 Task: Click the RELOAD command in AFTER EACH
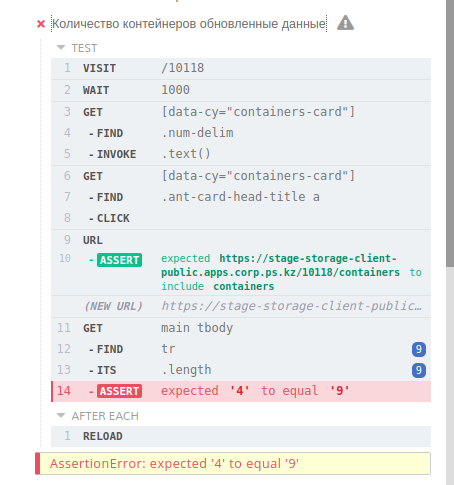241,436
